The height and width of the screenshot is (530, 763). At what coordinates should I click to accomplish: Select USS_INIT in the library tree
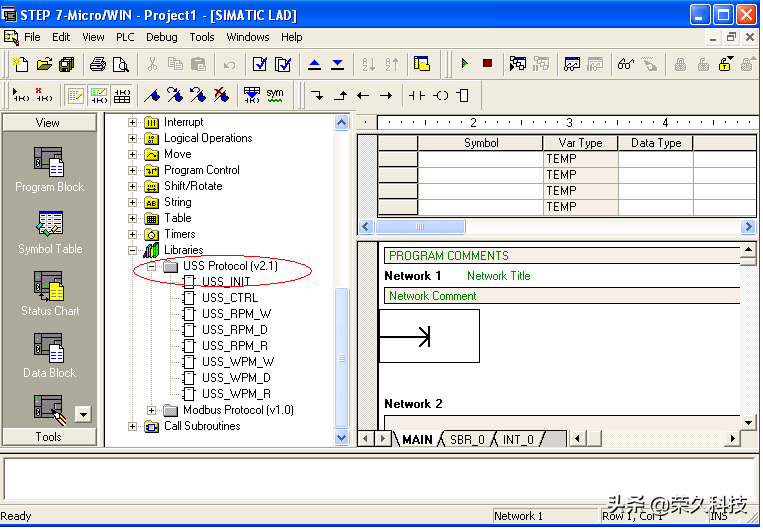(226, 282)
